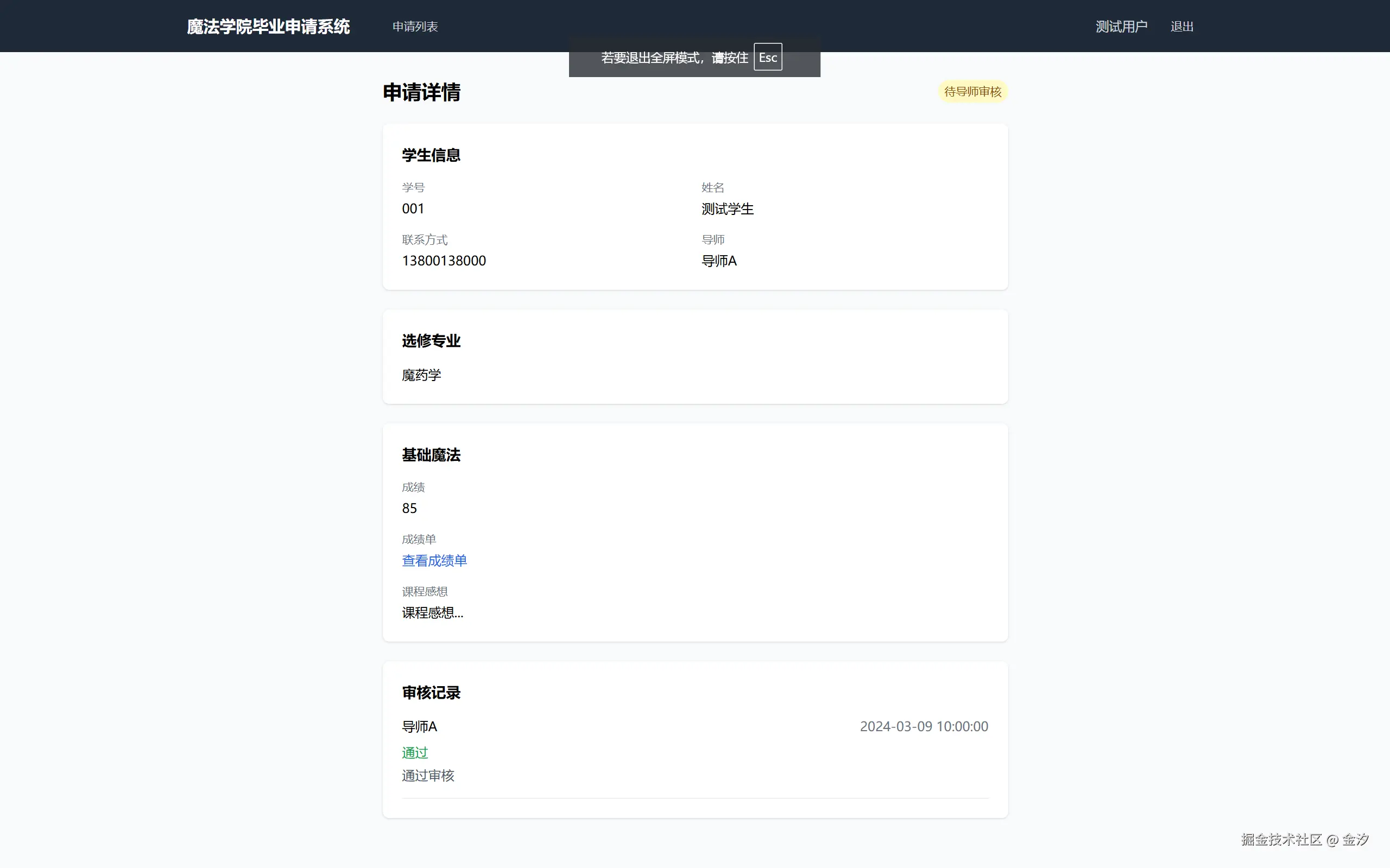Viewport: 1390px width, 868px height.
Task: Click the 测试用户 username in header
Action: tap(1121, 27)
